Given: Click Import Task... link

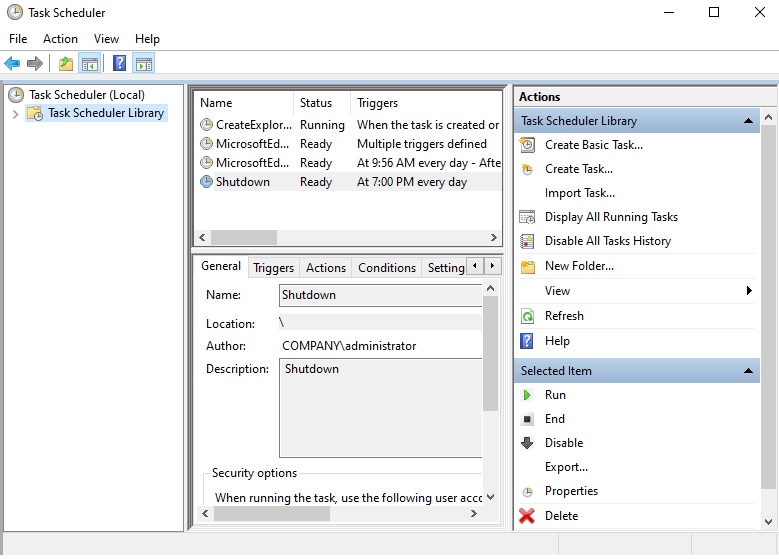Looking at the screenshot, I should [579, 193].
